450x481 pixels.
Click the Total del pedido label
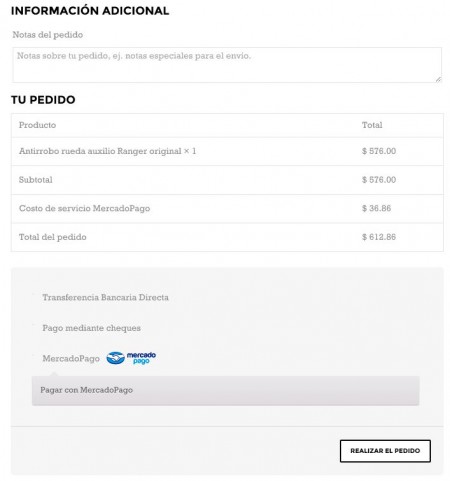53,237
